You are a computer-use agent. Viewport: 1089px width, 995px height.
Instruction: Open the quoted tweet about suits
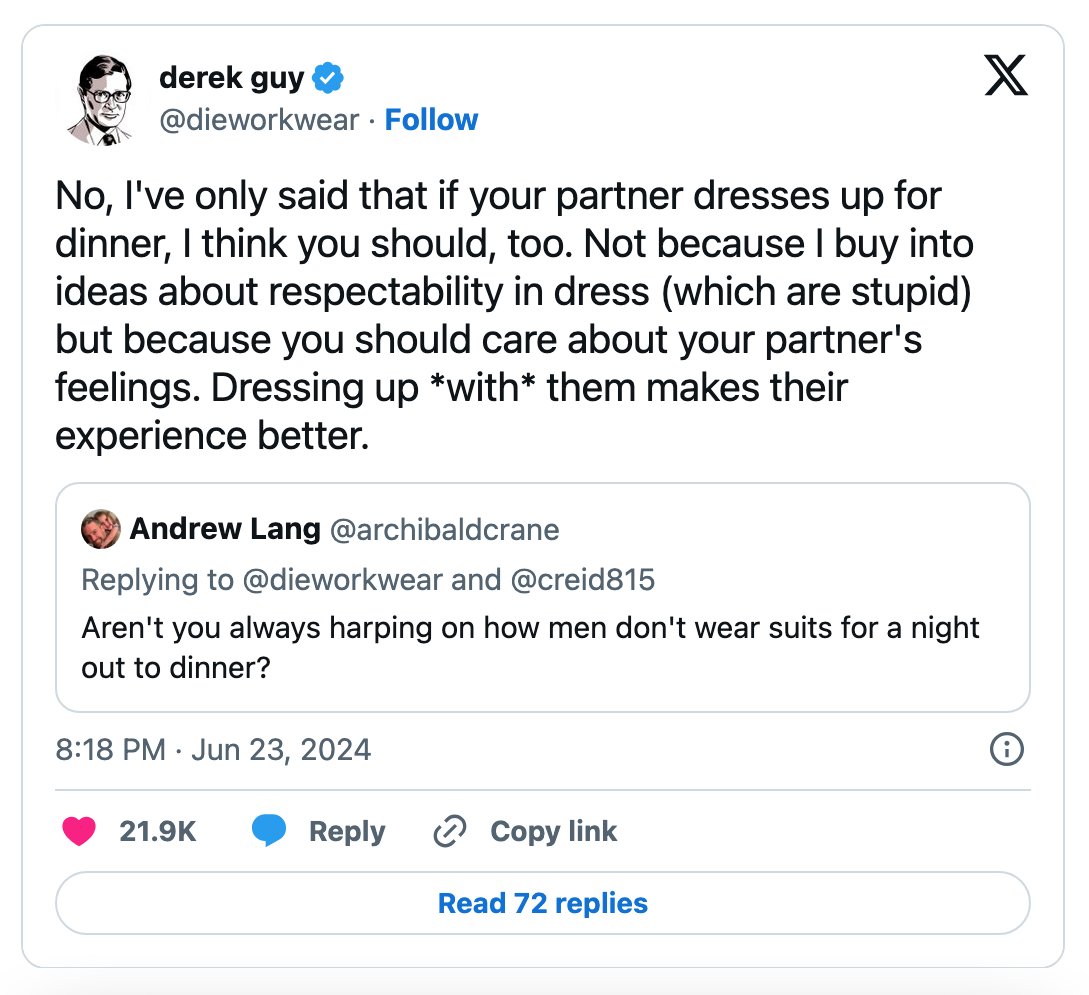[542, 597]
